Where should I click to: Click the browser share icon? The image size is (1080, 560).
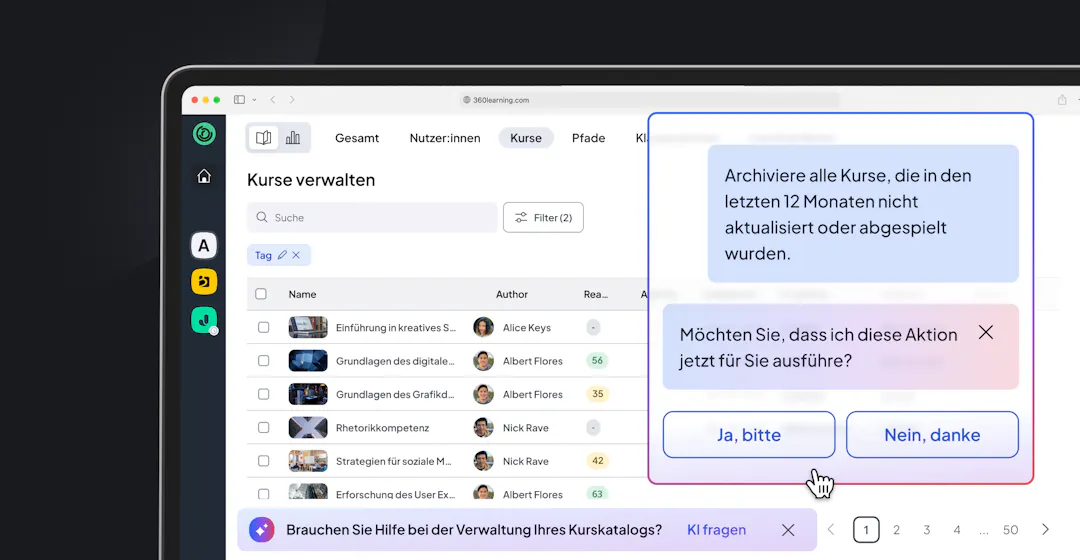[1062, 100]
